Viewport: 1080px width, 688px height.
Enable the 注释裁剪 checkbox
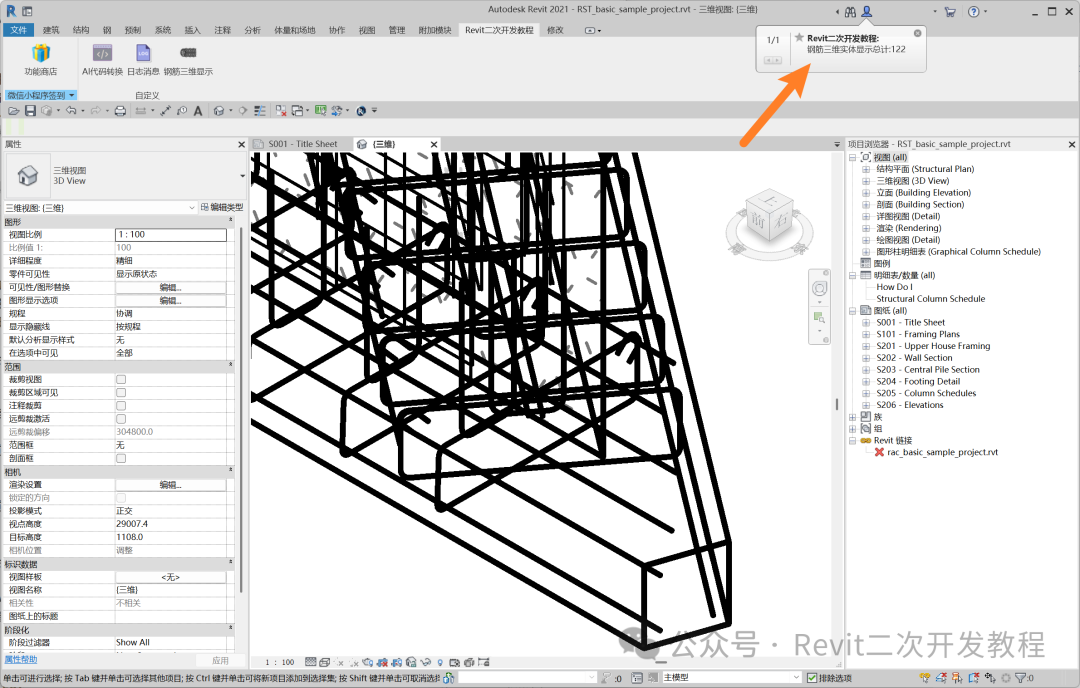121,406
